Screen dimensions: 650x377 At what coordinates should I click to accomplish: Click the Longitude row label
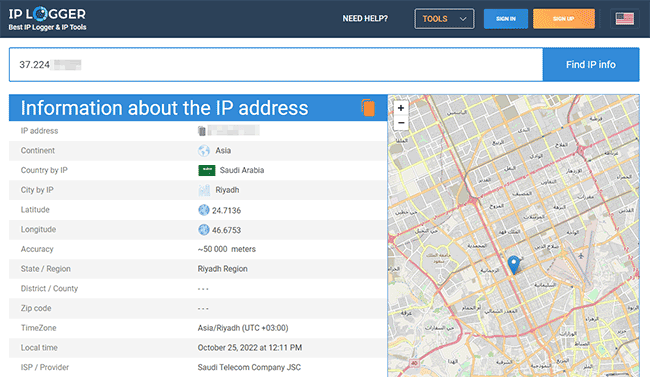coord(38,229)
